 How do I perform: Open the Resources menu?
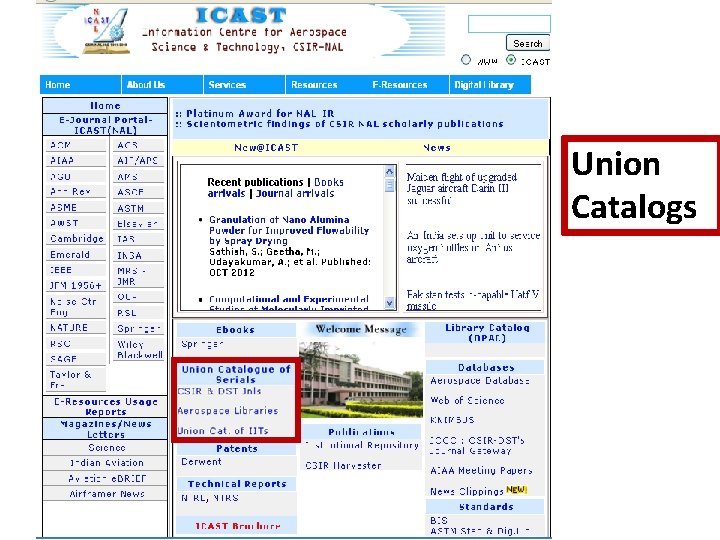326,84
